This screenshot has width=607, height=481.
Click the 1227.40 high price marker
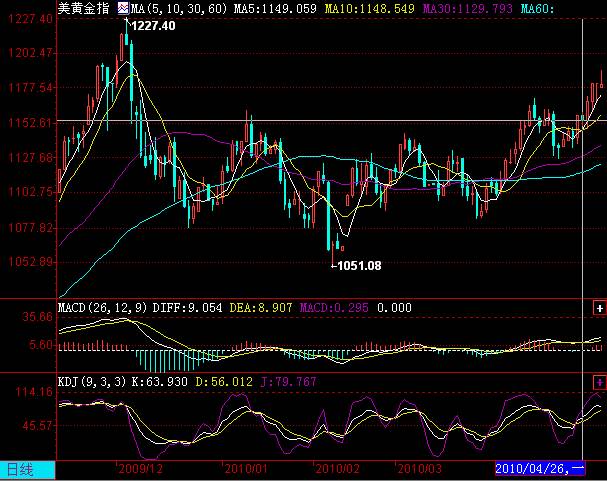(x=153, y=26)
